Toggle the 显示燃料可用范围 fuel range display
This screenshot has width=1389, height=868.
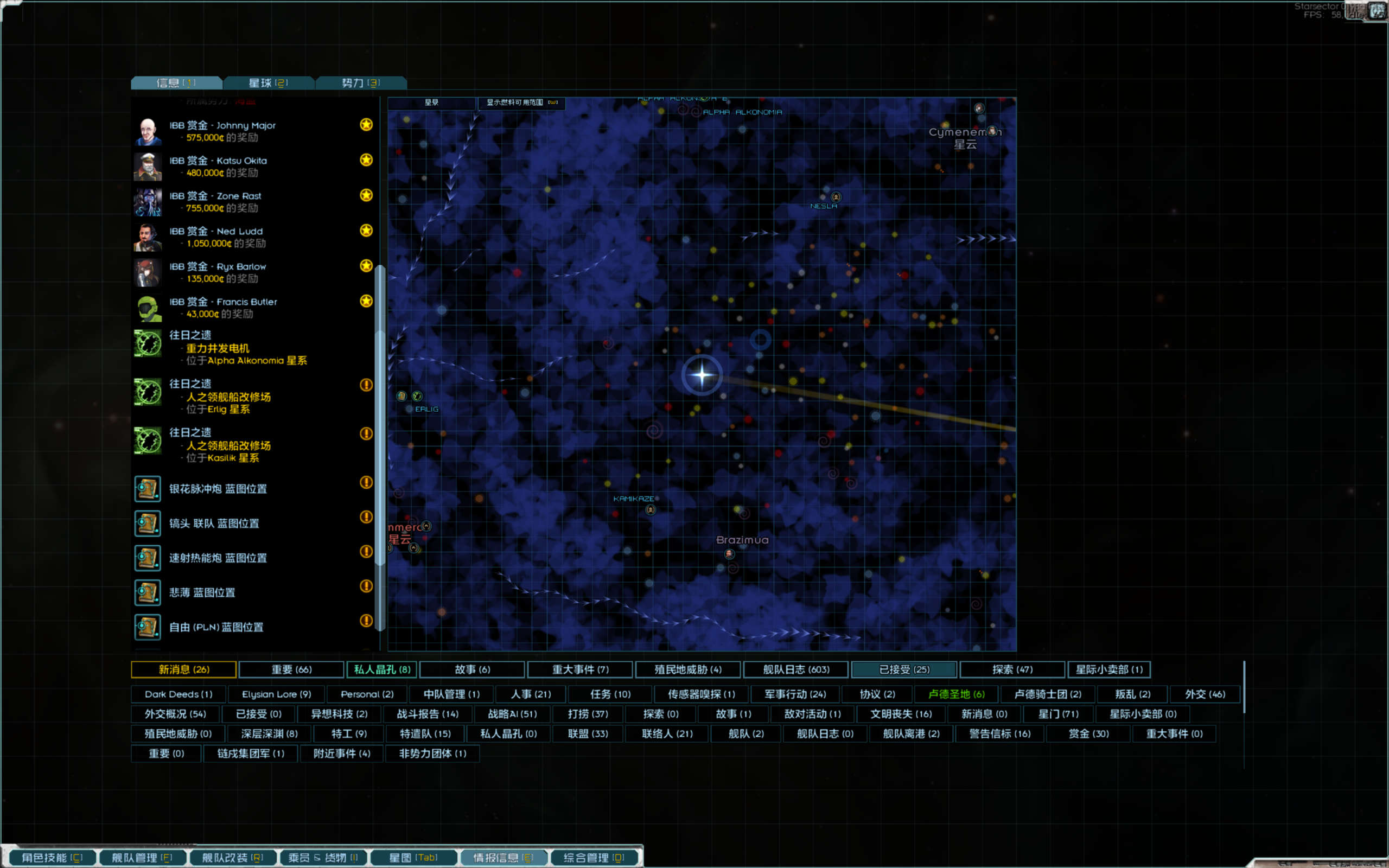tap(522, 103)
